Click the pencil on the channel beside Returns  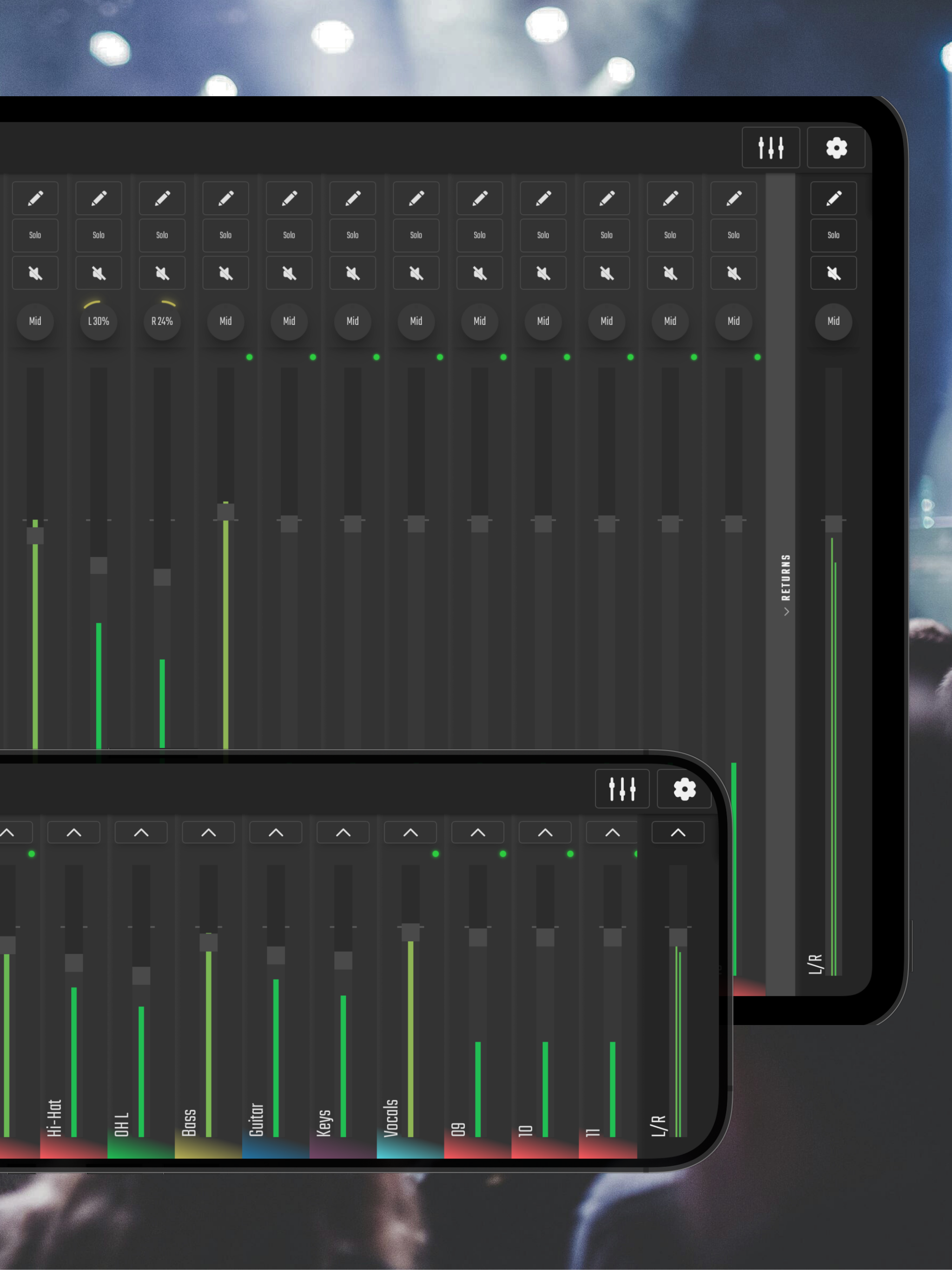pos(734,198)
